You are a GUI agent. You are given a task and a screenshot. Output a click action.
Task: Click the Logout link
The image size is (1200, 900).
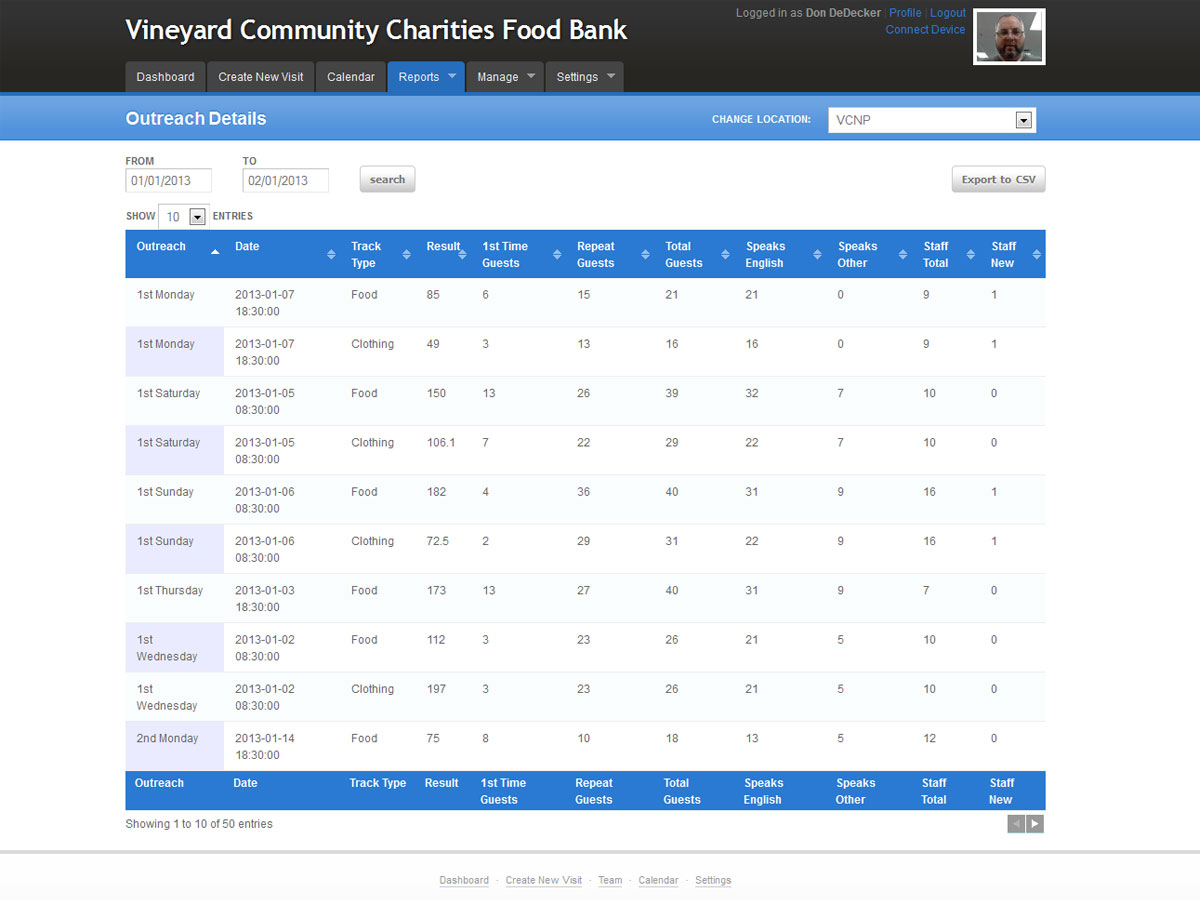point(948,13)
